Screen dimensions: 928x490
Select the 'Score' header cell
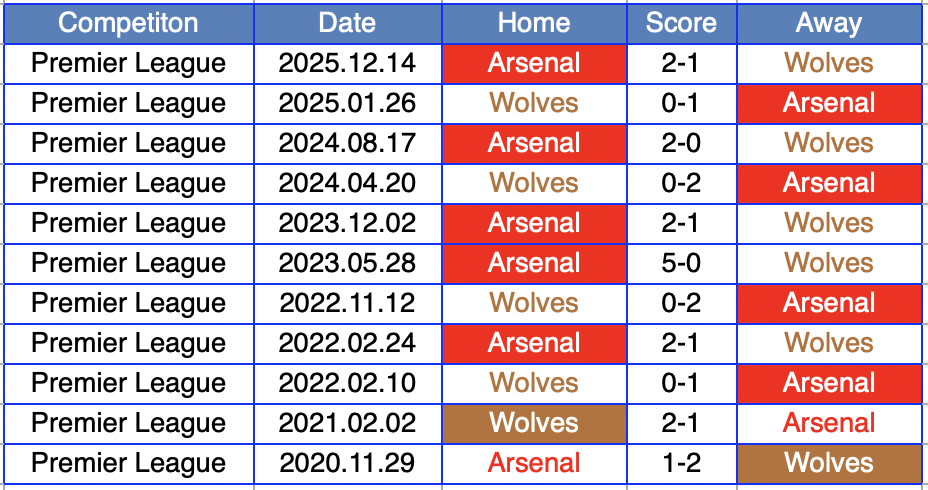(681, 23)
